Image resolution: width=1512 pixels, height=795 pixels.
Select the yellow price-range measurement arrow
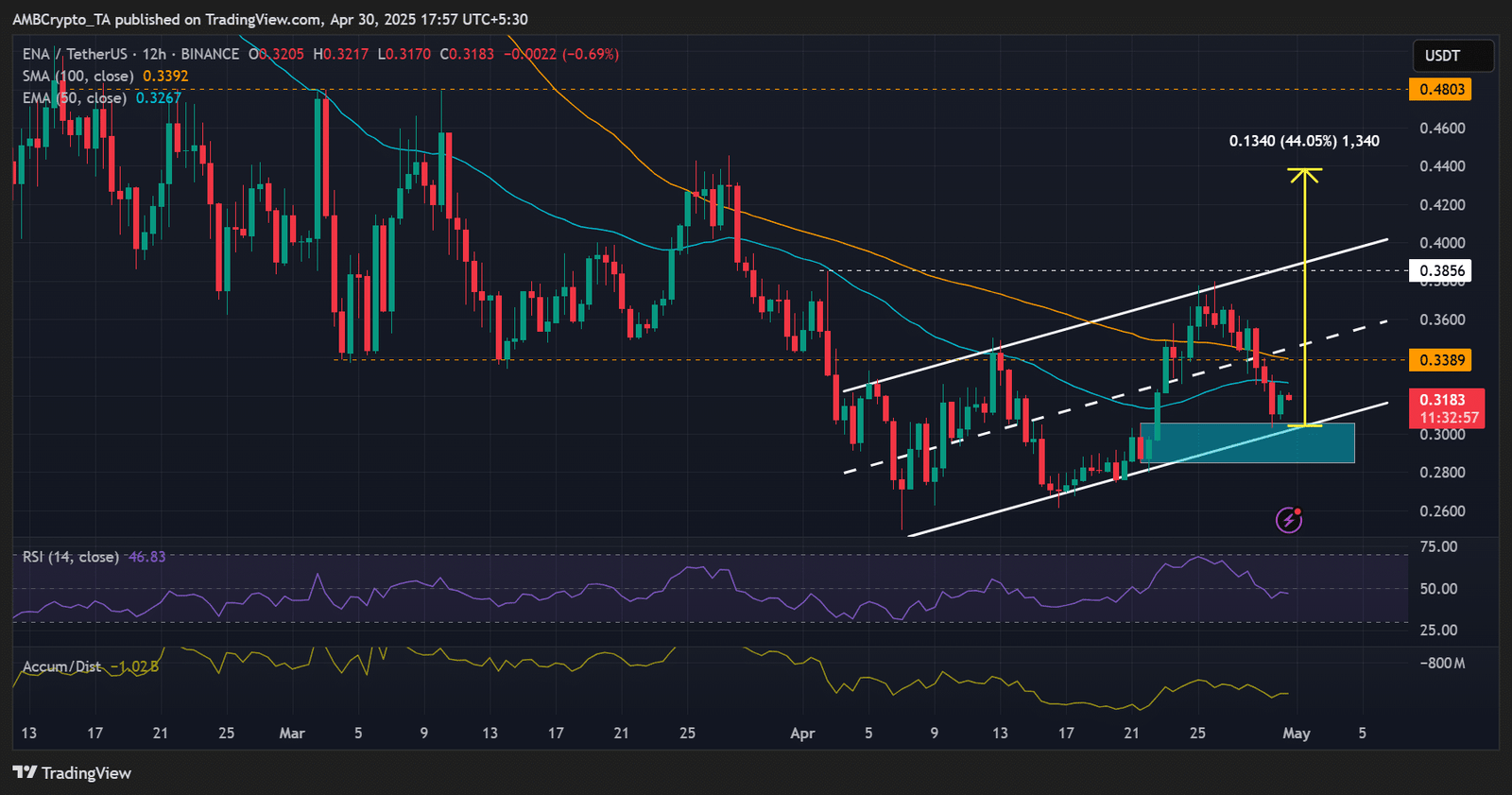tap(1305, 297)
